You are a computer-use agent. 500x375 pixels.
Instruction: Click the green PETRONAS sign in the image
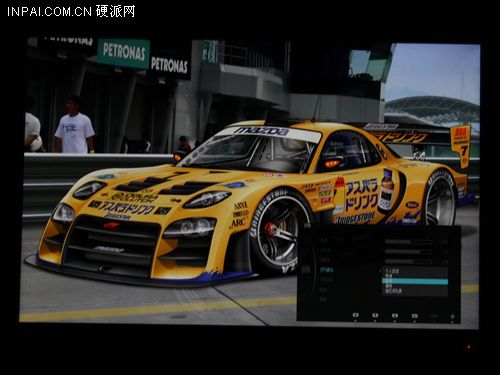click(x=124, y=52)
